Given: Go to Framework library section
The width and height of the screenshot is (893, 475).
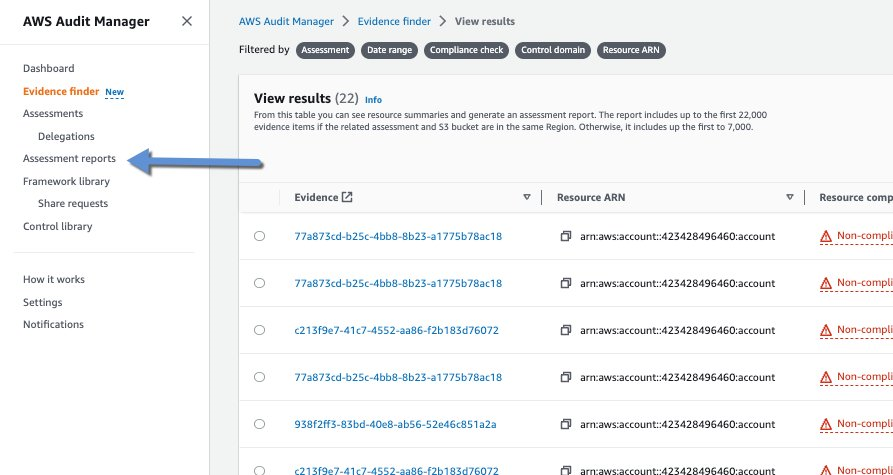Looking at the screenshot, I should pyautogui.click(x=66, y=181).
